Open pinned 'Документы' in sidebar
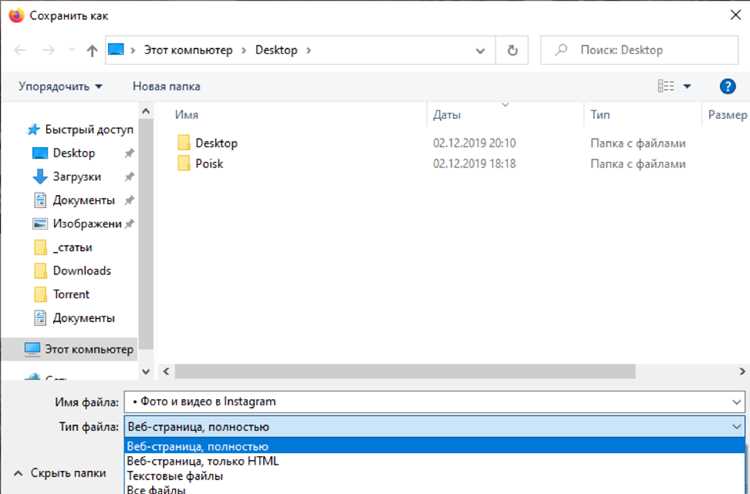Image resolution: width=750 pixels, height=494 pixels. coord(84,200)
